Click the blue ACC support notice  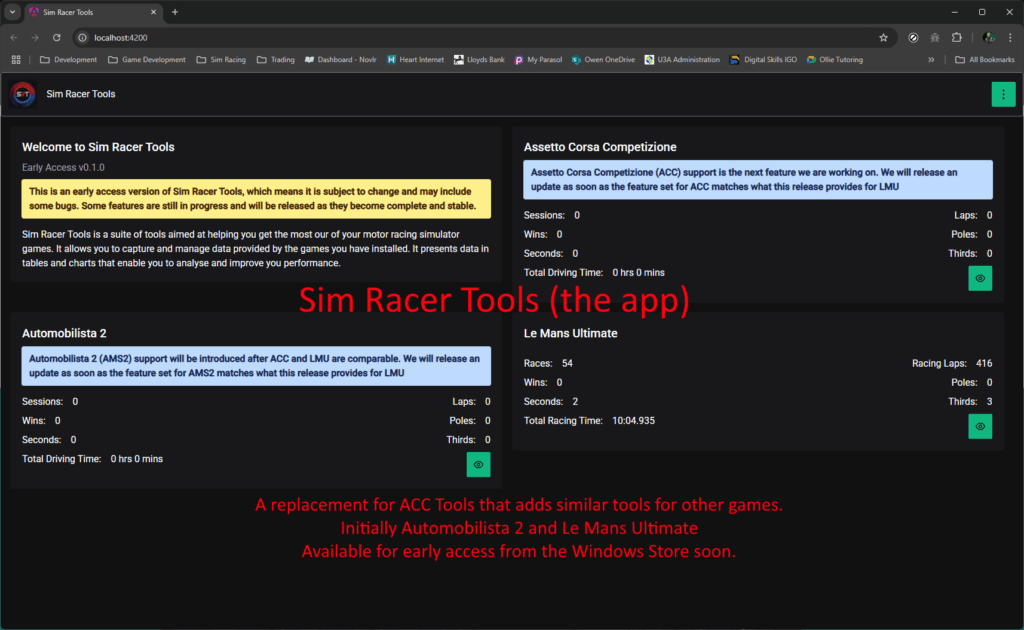click(x=758, y=180)
